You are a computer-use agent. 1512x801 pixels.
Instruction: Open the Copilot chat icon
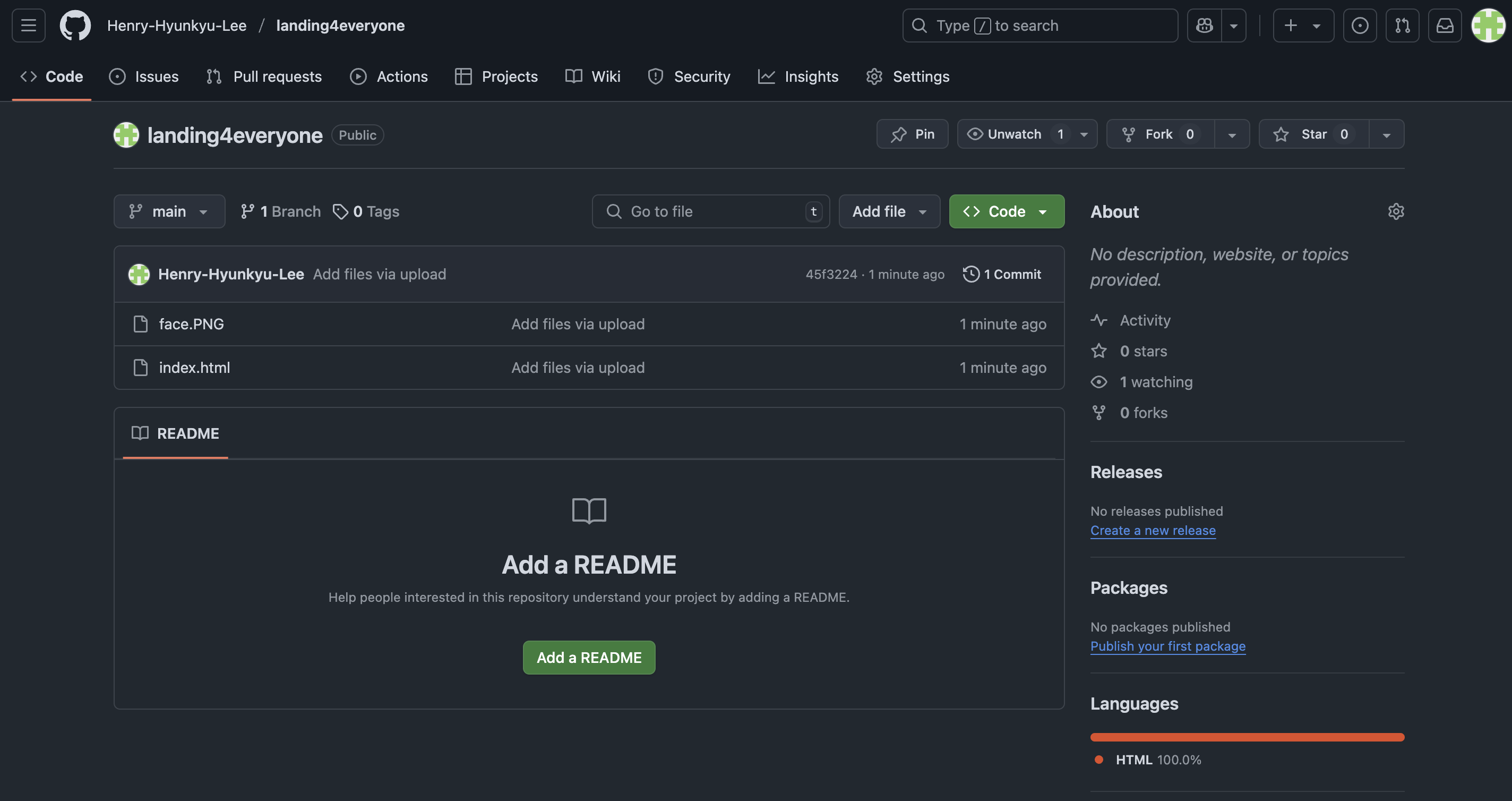click(1205, 25)
